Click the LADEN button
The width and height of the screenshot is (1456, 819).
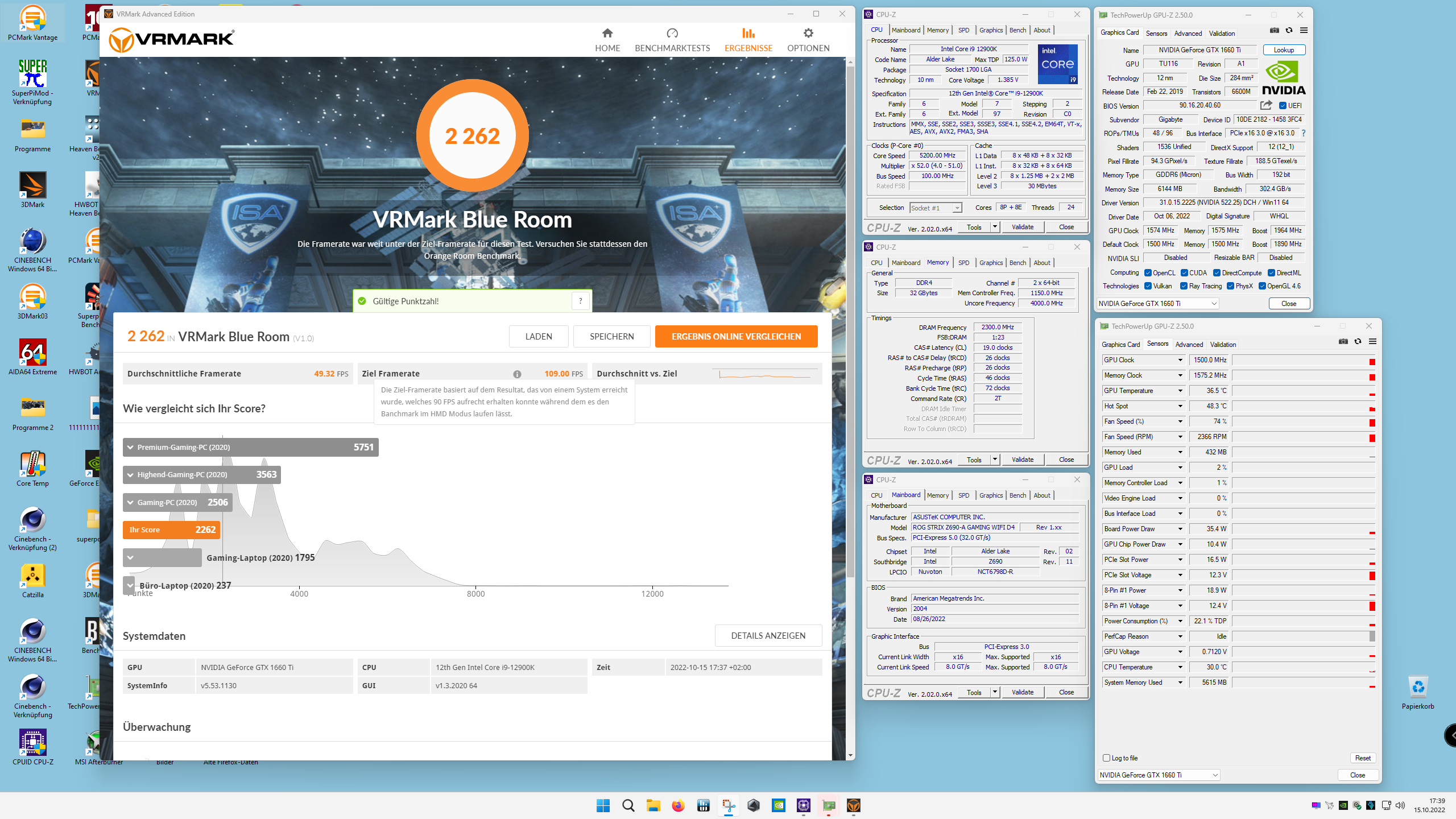538,336
